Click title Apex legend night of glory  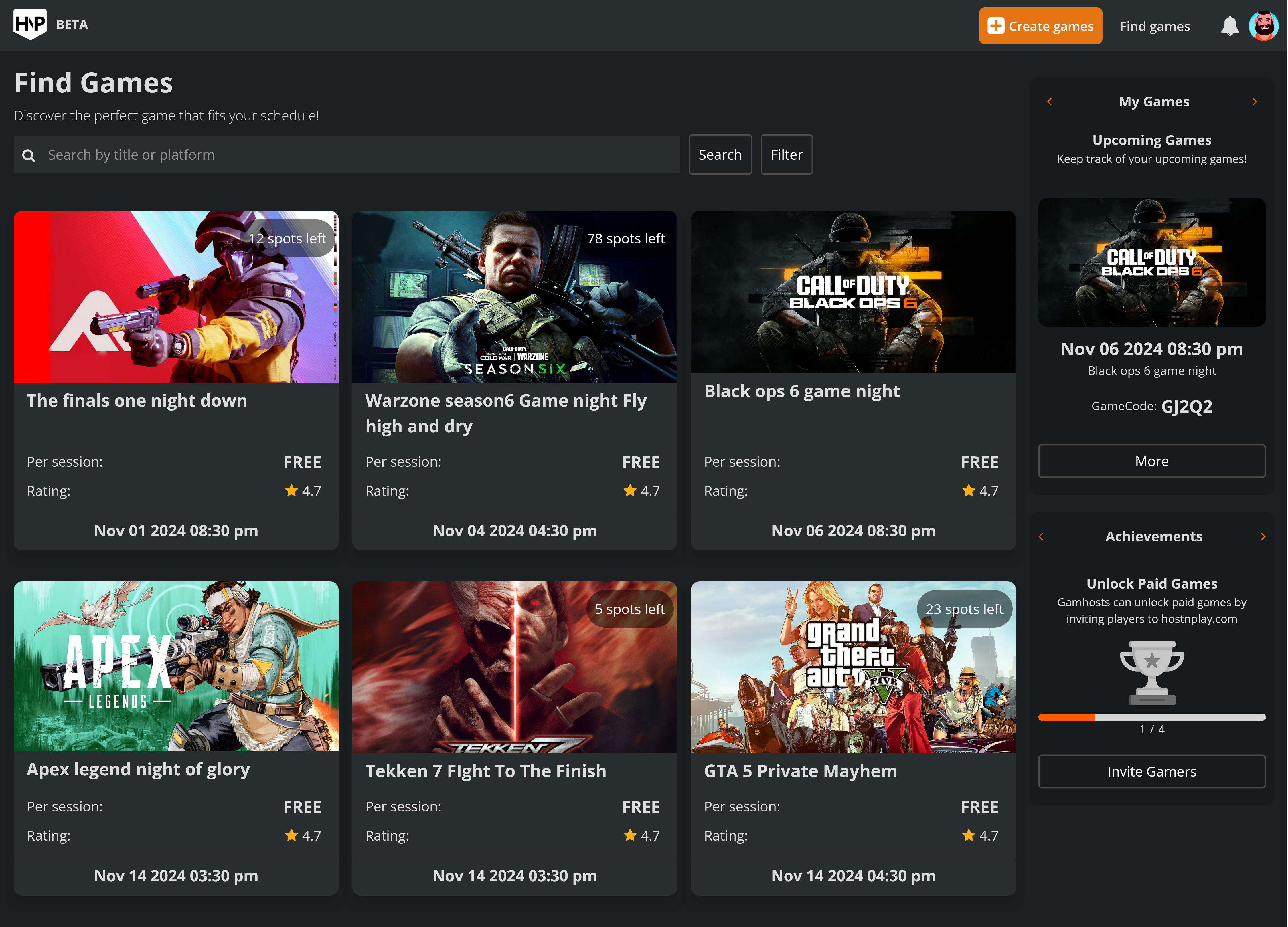(x=138, y=770)
